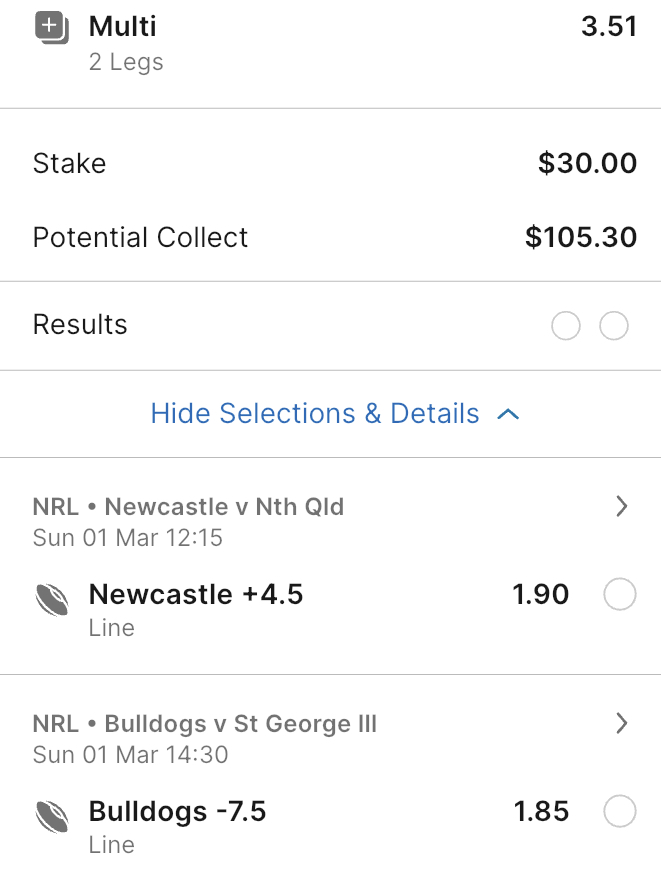
Task: Click the 1.90 odds for Newcastle
Action: (541, 595)
